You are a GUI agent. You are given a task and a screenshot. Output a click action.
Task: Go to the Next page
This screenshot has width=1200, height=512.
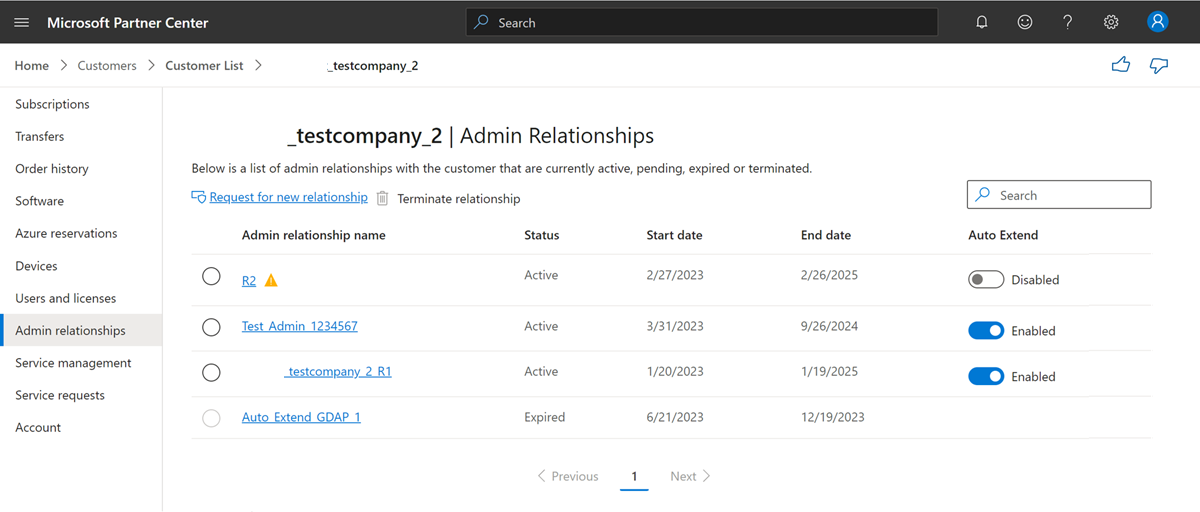pos(690,476)
